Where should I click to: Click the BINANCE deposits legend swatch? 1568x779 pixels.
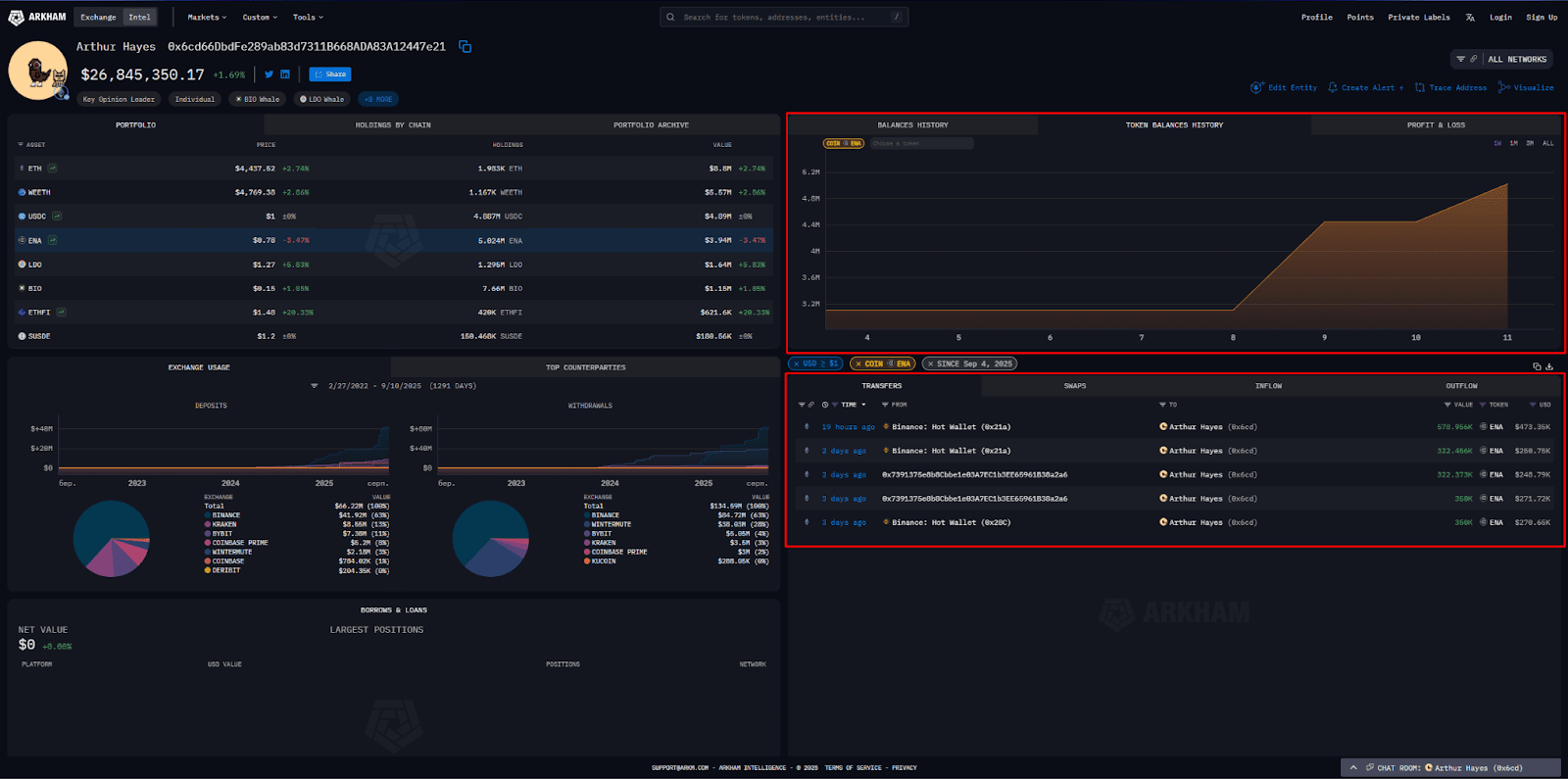(208, 515)
